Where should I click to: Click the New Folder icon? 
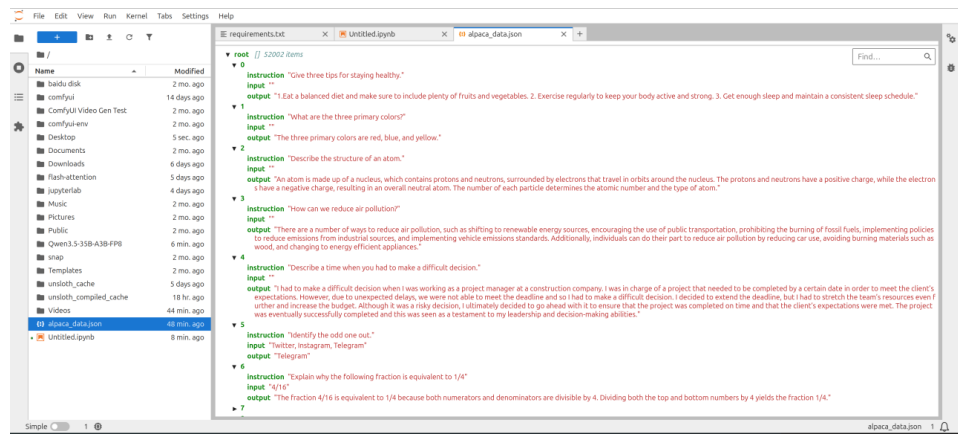coord(89,37)
